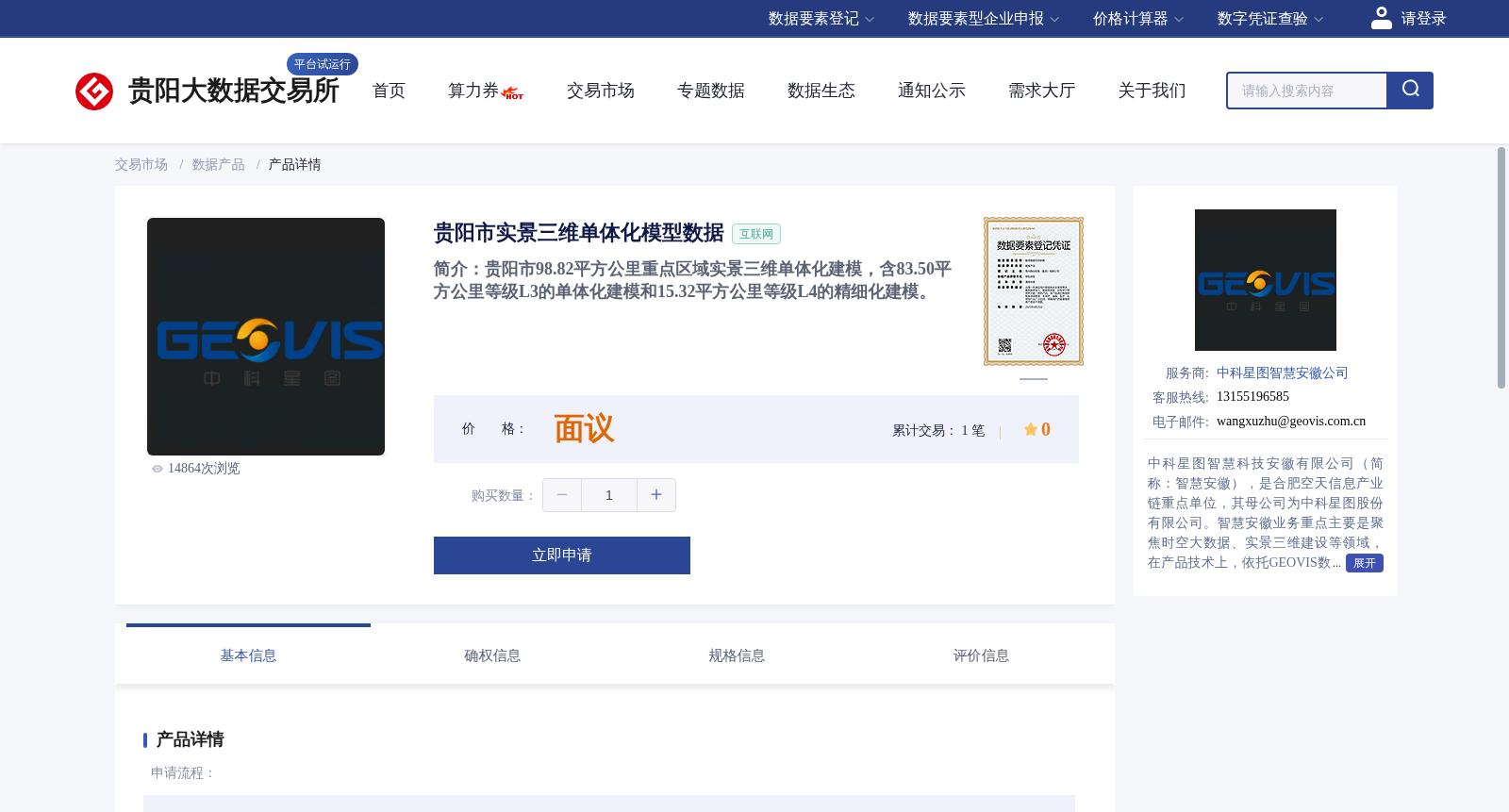Increase purchase quantity with plus button
Screen dimensions: 1509x812
click(x=656, y=495)
